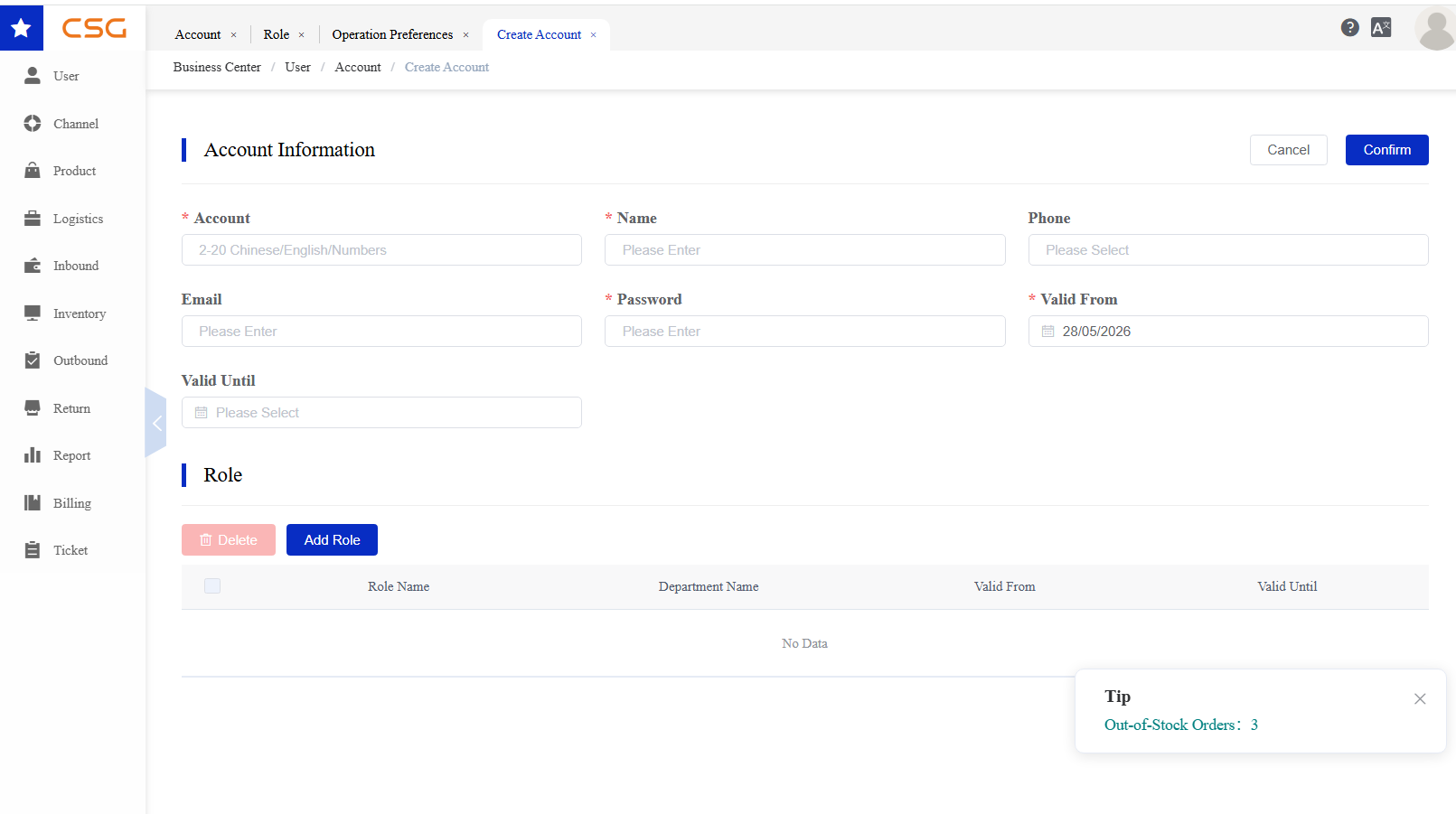Open the Valid From date picker

point(1228,332)
